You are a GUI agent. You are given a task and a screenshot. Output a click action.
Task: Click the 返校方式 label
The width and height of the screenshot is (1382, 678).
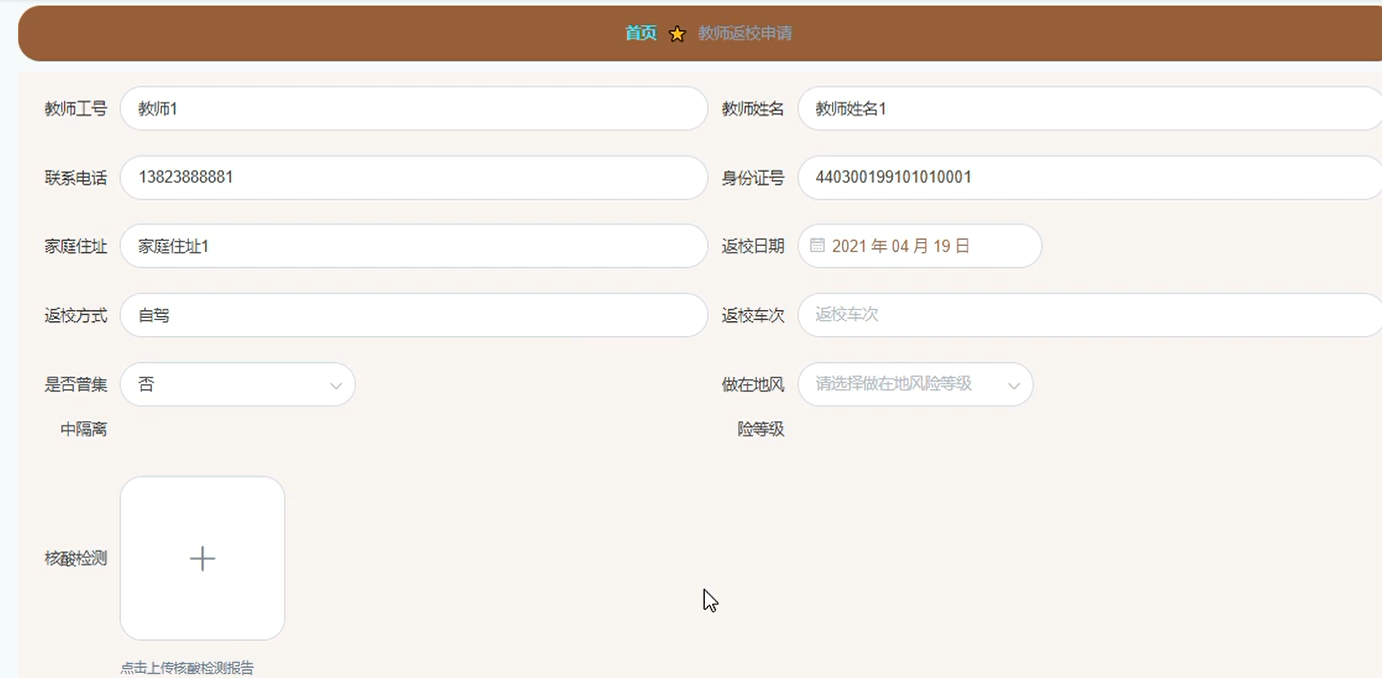click(x=76, y=316)
